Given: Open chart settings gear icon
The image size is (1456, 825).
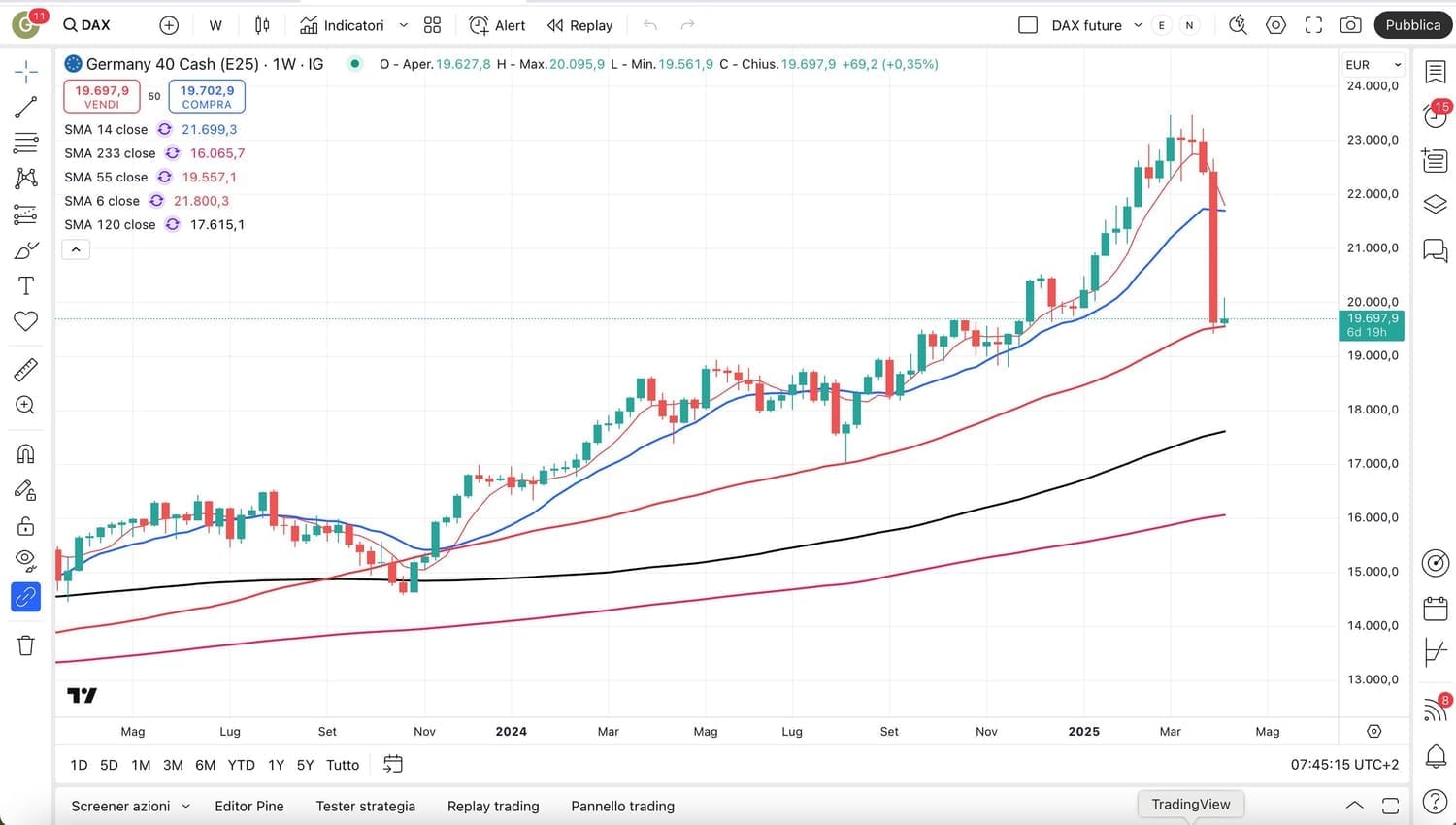Looking at the screenshot, I should click(1275, 25).
